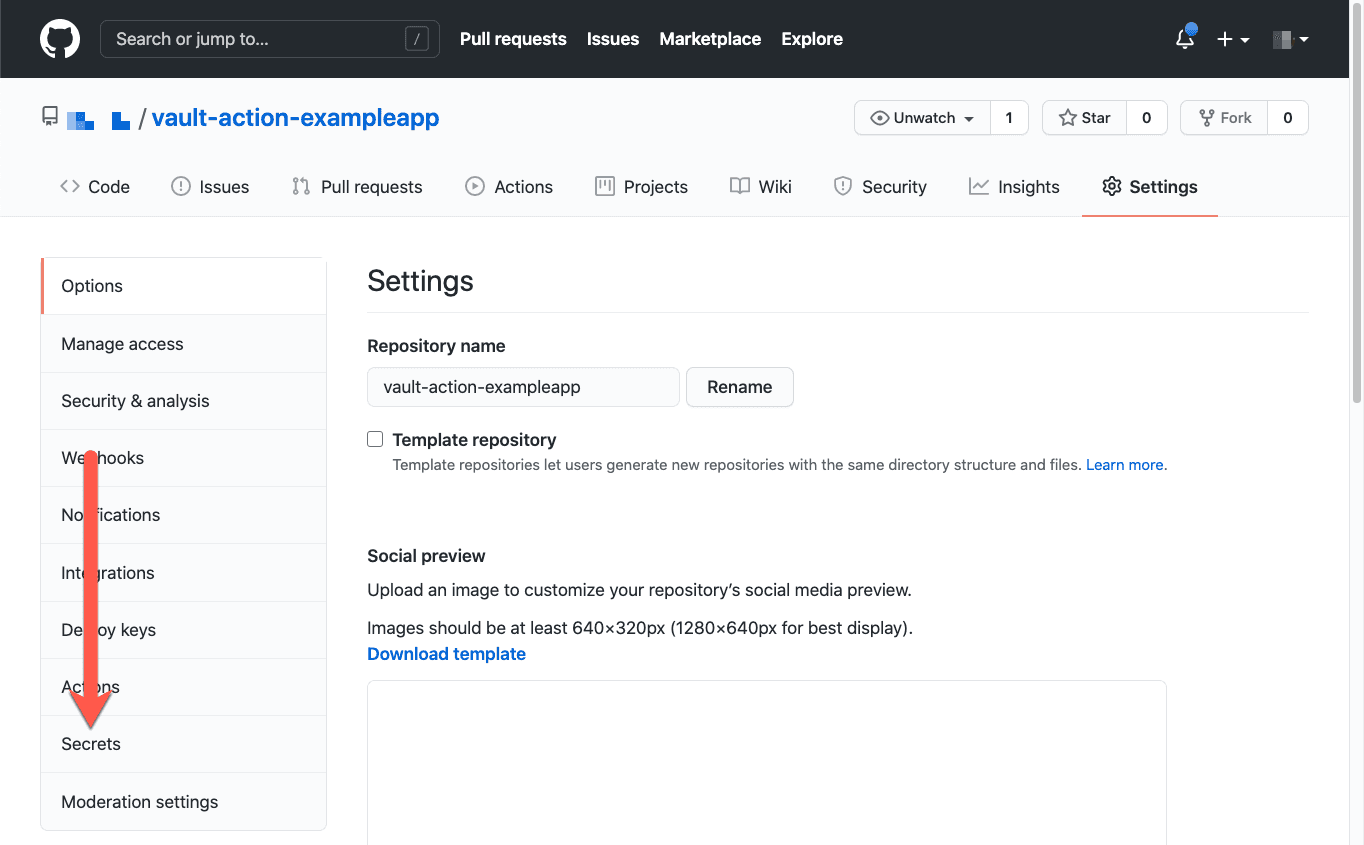Screen dimensions: 1364x845
Task: Open Actions in the settings sidebar
Action: 184,687
